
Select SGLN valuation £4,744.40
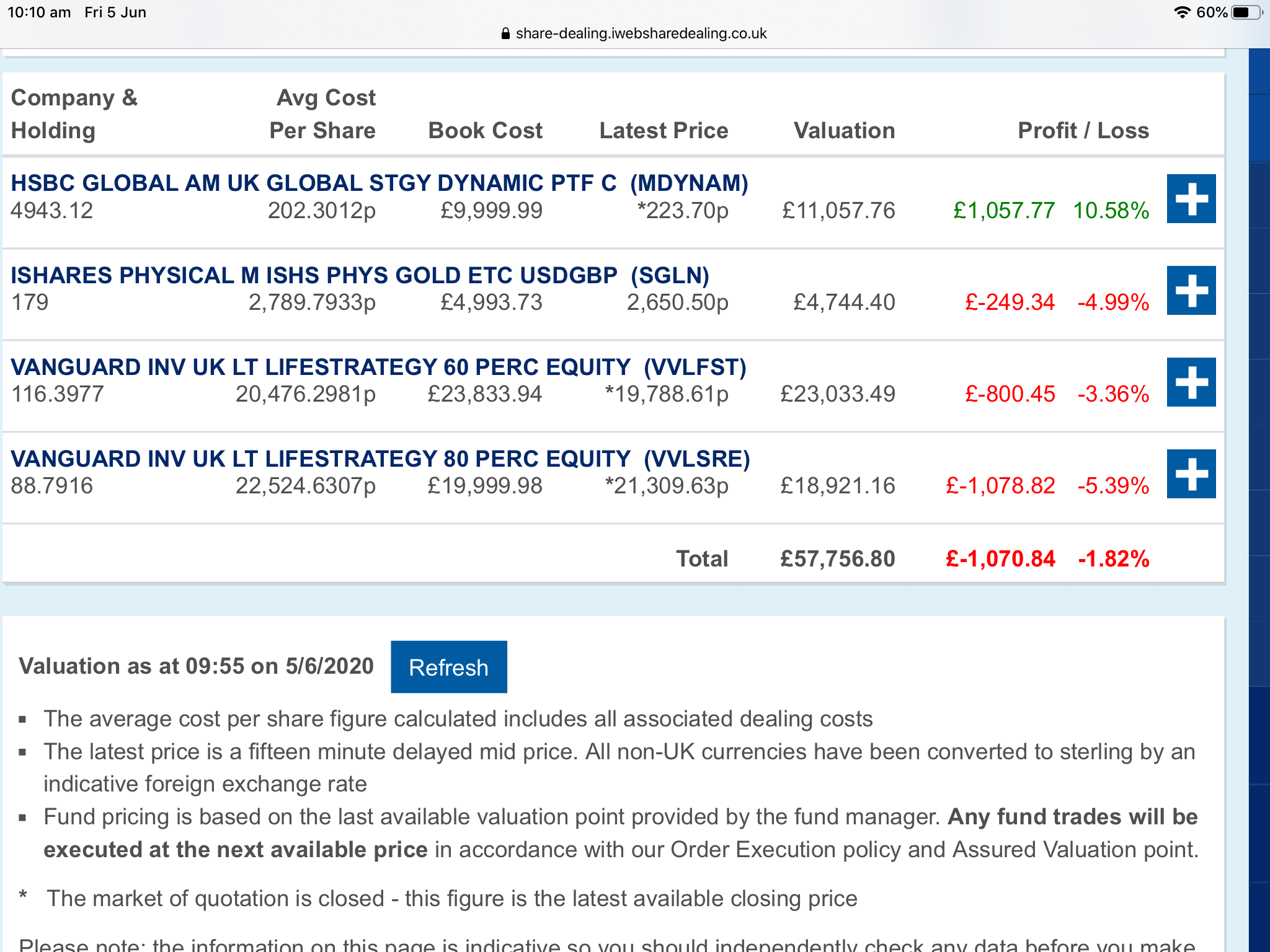click(x=845, y=302)
